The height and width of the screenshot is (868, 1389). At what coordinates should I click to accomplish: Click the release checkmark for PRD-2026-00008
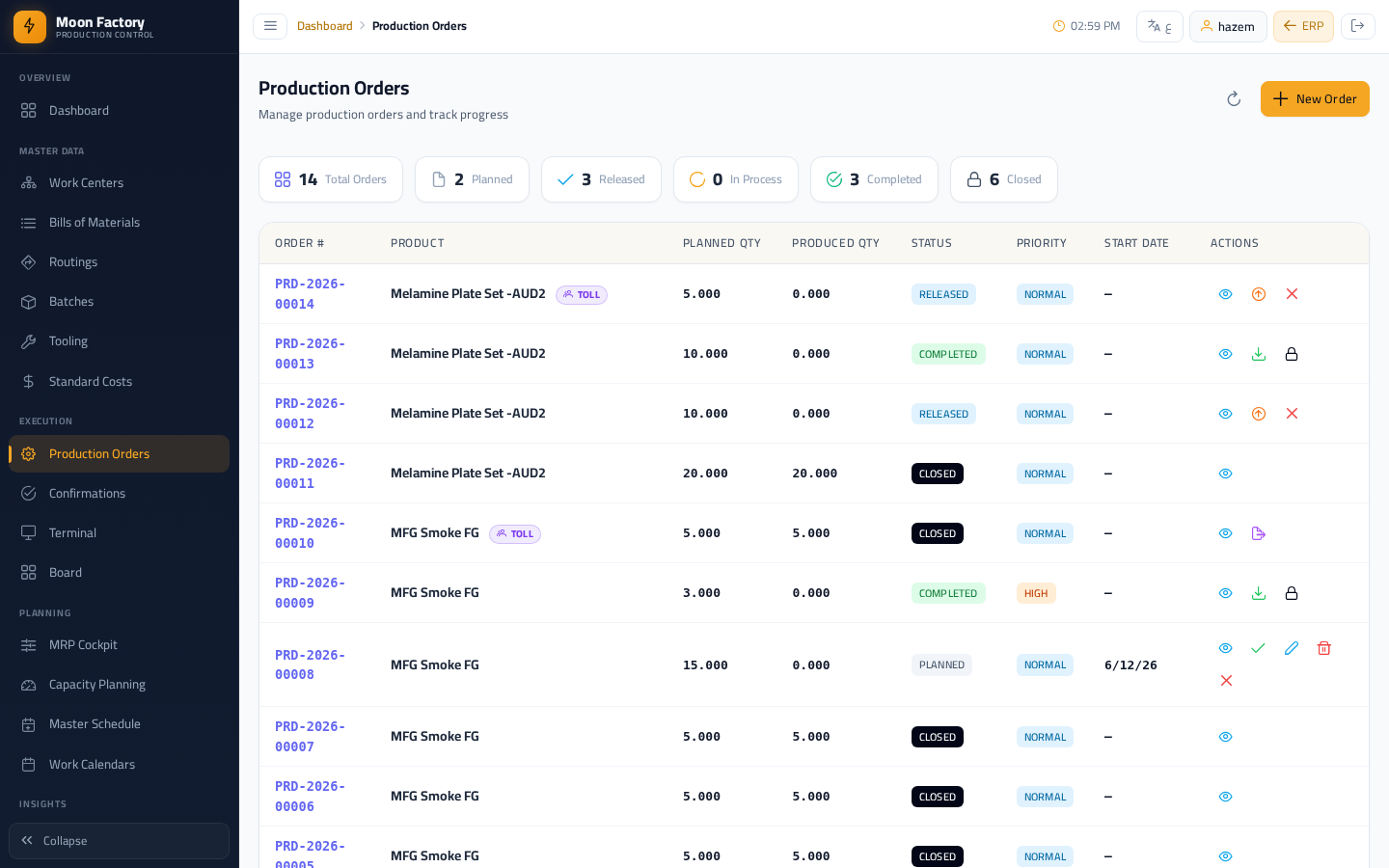(1258, 648)
